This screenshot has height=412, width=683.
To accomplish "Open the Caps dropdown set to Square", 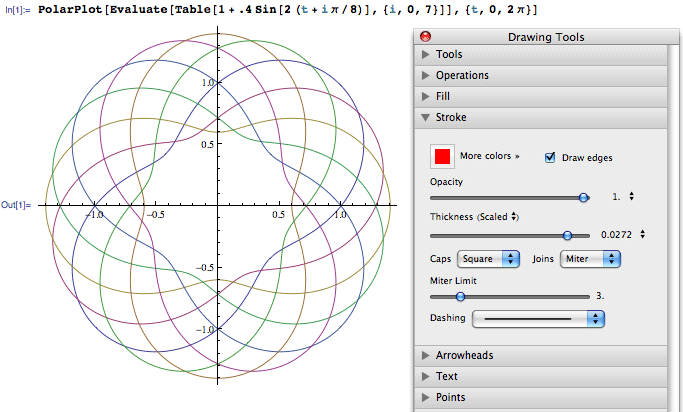I will (x=489, y=259).
